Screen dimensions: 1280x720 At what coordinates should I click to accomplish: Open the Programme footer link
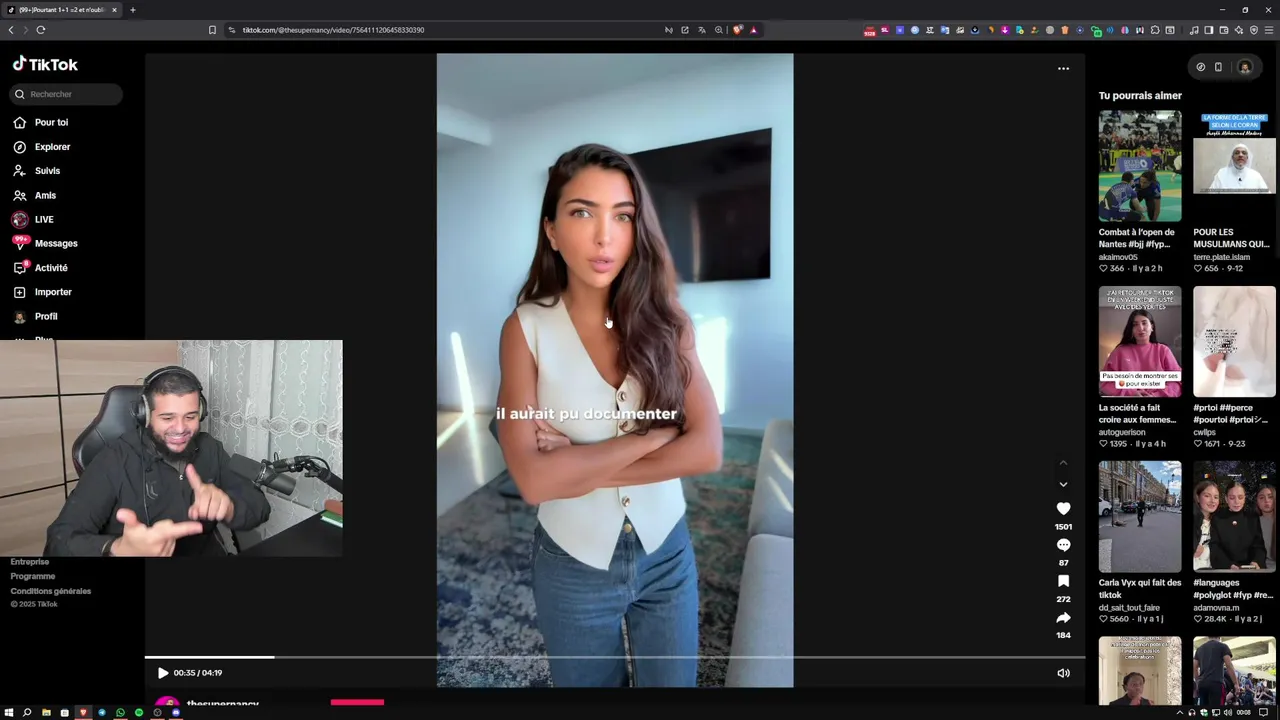(x=33, y=576)
